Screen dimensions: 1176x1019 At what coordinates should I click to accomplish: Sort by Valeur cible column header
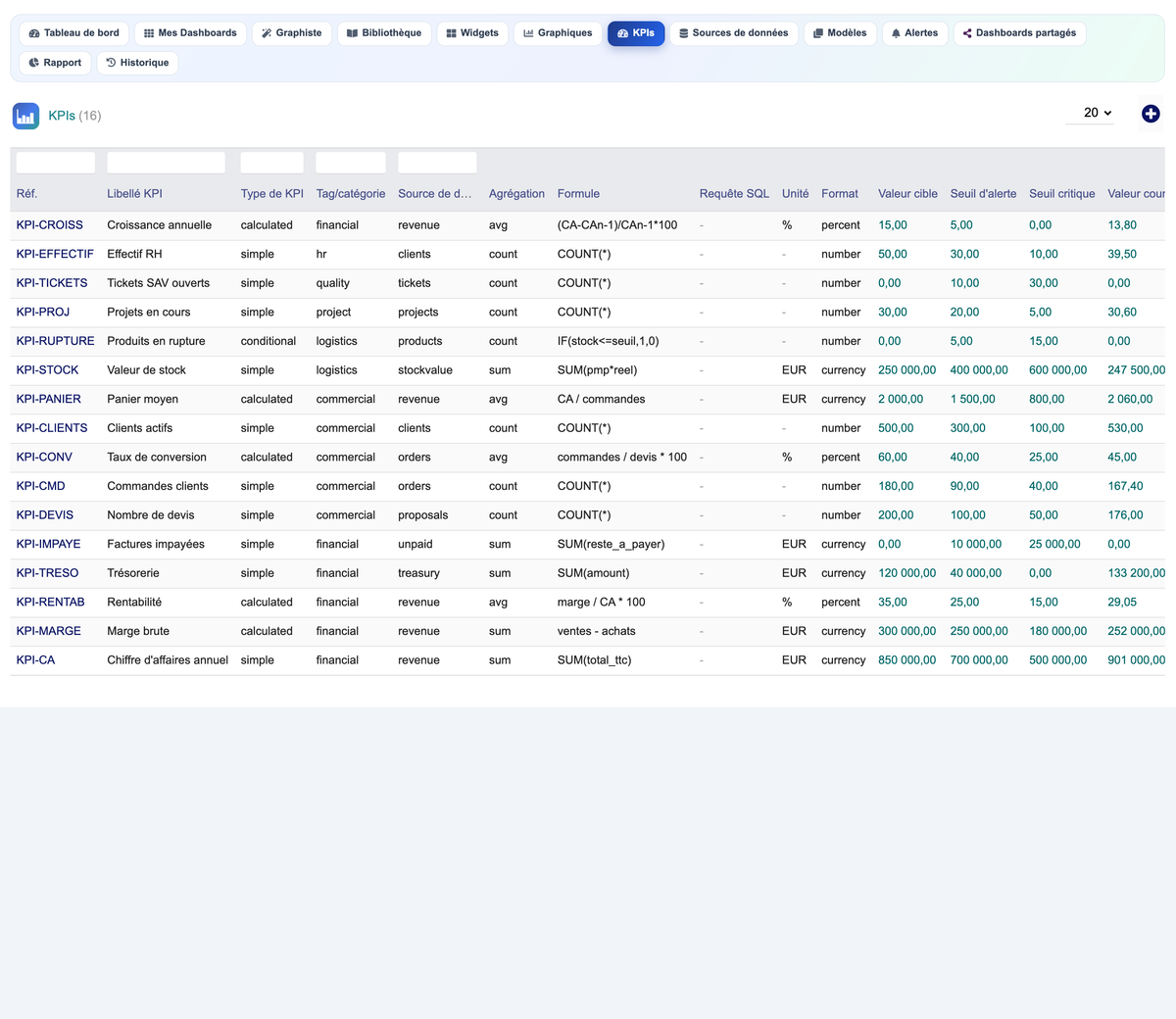pyautogui.click(x=907, y=194)
